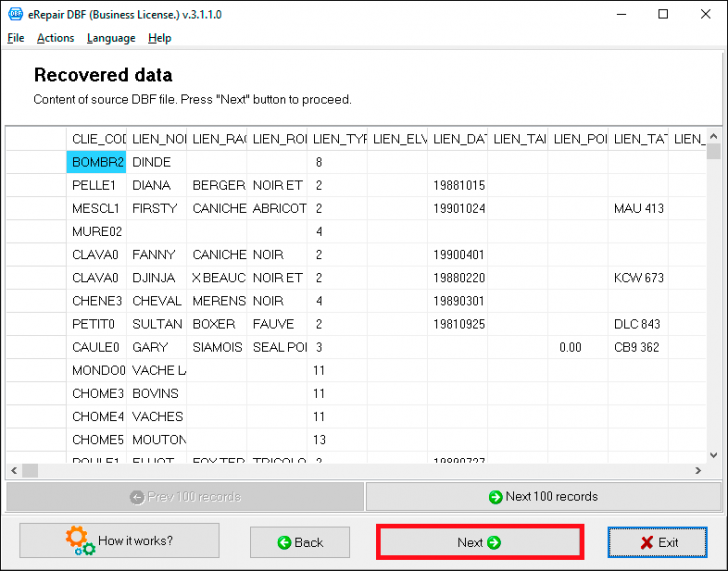728x571 pixels.
Task: Click the horizontal scrollbar right arrow
Action: pos(698,471)
